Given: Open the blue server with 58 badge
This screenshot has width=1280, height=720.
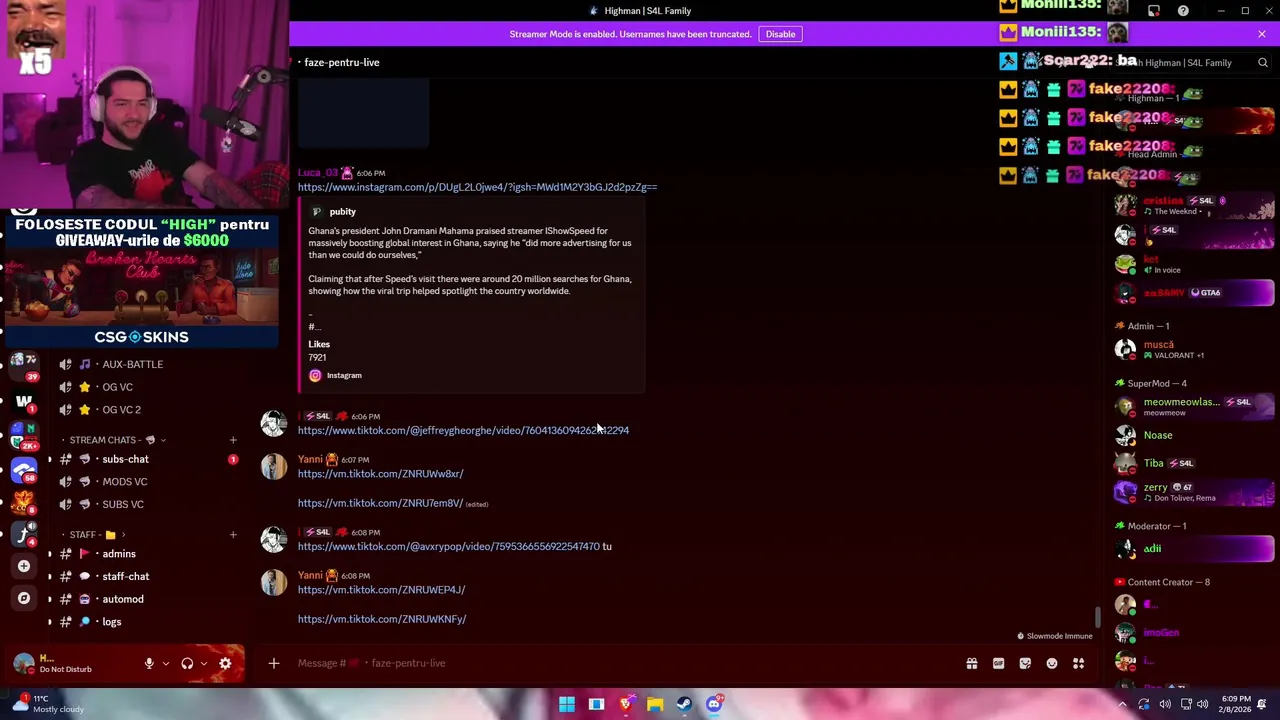Looking at the screenshot, I should tap(24, 470).
